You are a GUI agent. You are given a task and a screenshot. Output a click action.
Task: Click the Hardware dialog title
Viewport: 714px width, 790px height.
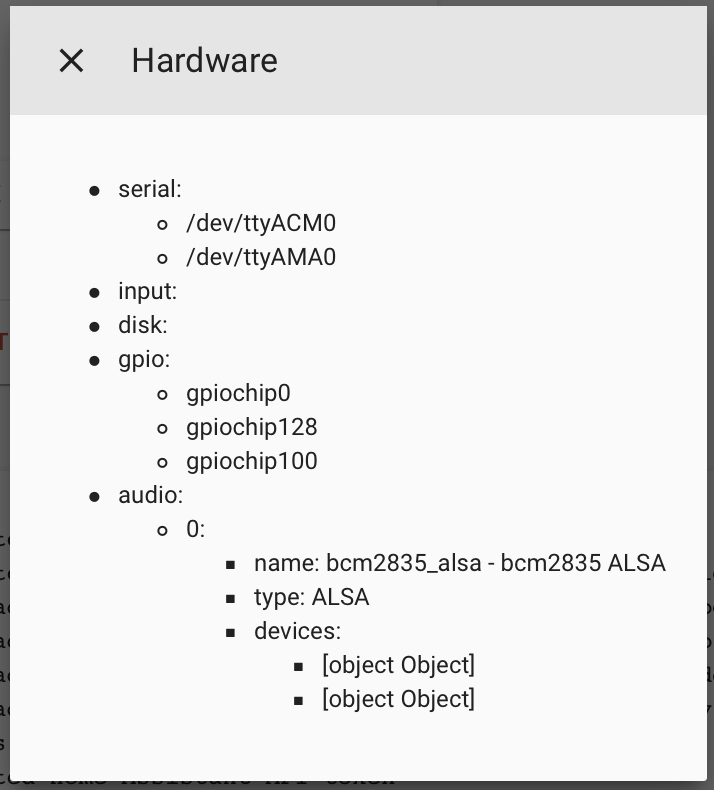(x=205, y=60)
